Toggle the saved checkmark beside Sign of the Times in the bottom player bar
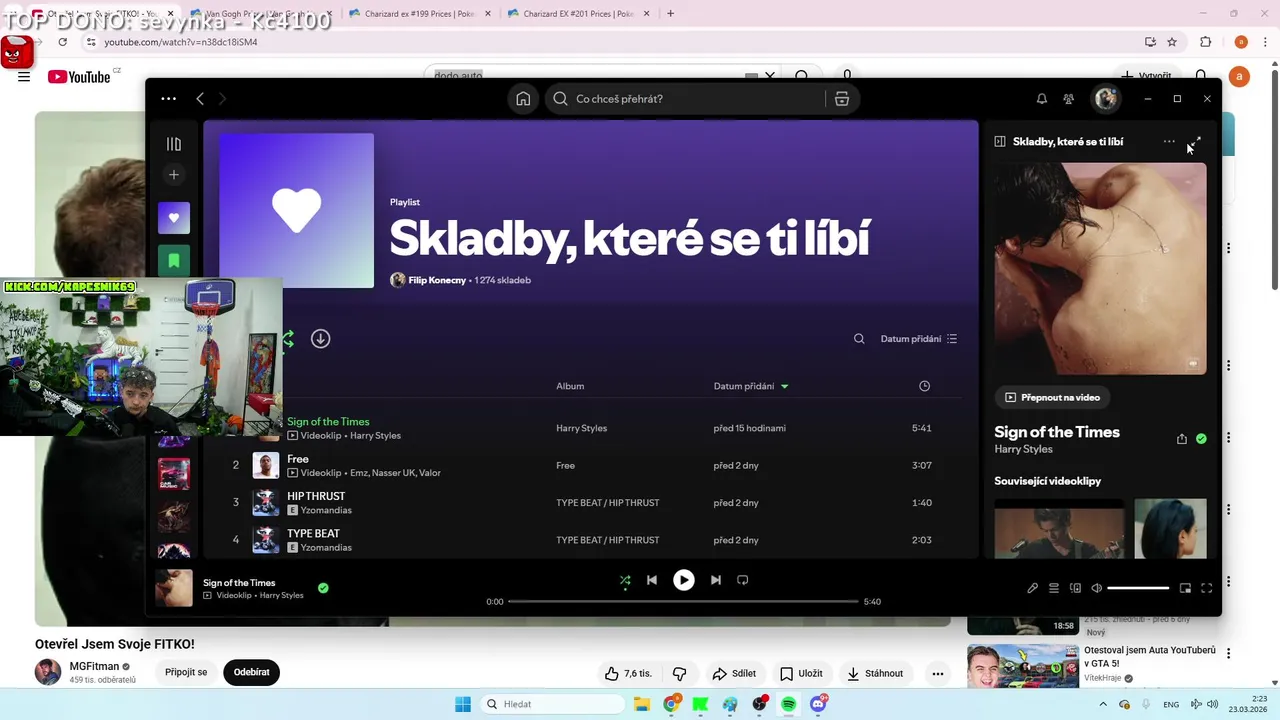Screen dimensions: 1280x720 click(323, 588)
